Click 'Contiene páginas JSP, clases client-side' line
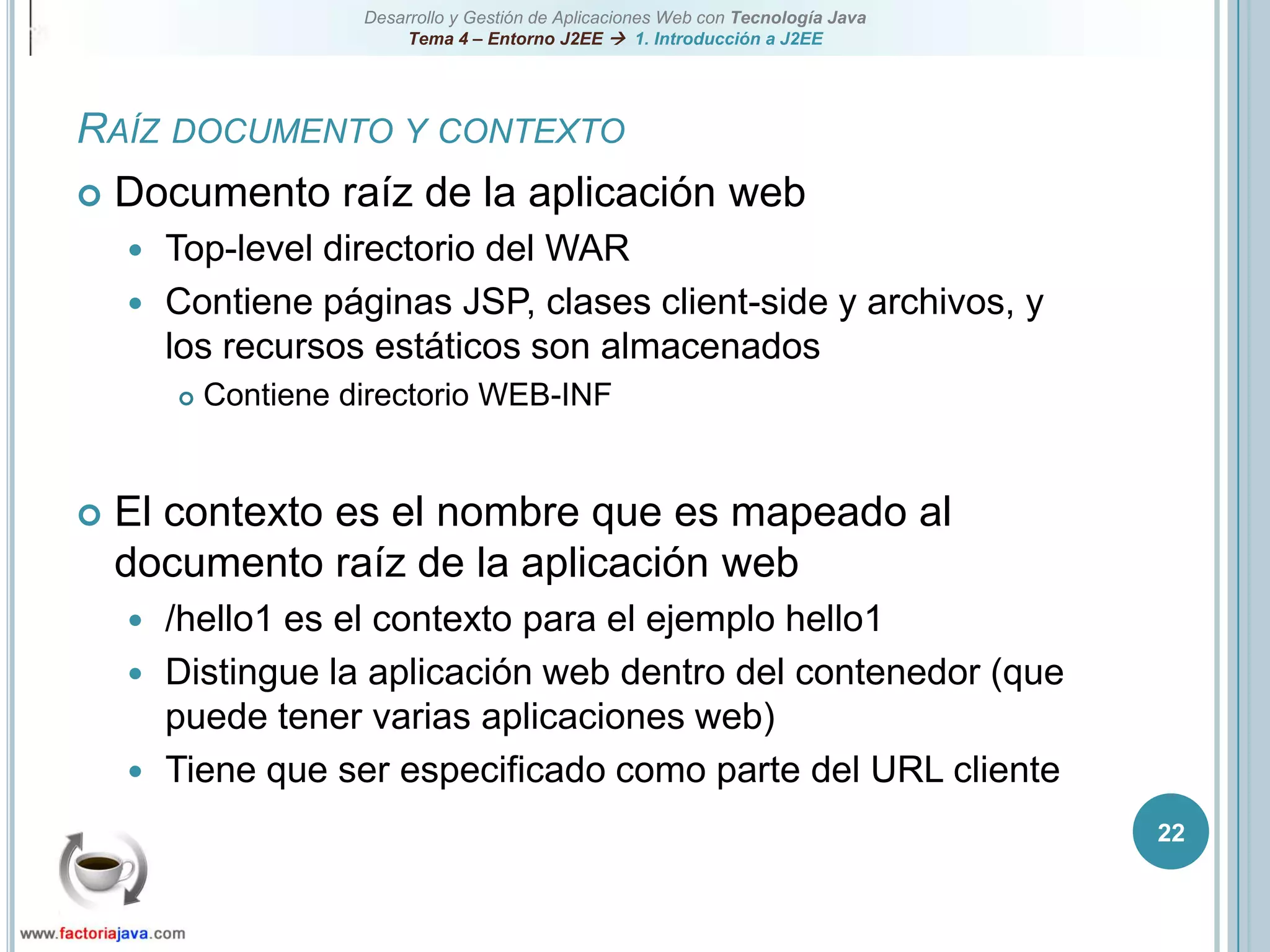Viewport: 1270px width, 952px height. [605, 302]
